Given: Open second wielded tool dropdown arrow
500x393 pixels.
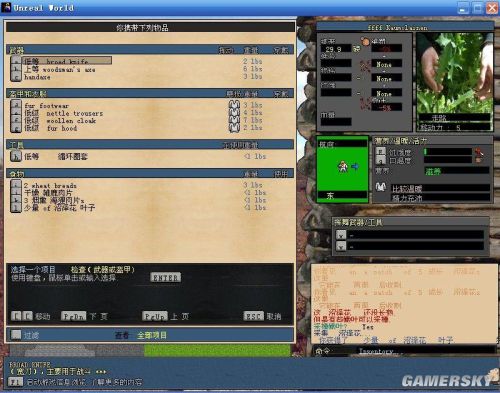Looking at the screenshot, I should (341, 246).
